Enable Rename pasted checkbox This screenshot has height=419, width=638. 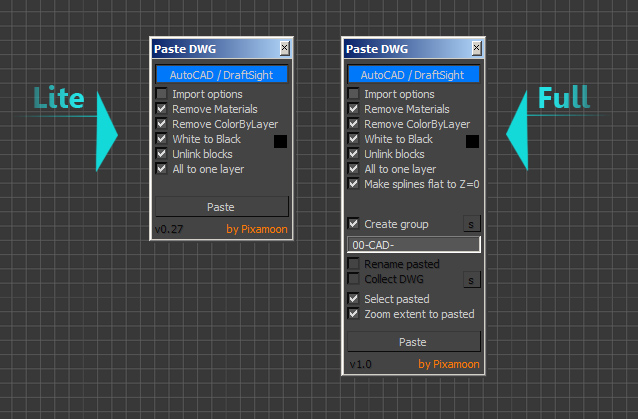(354, 264)
